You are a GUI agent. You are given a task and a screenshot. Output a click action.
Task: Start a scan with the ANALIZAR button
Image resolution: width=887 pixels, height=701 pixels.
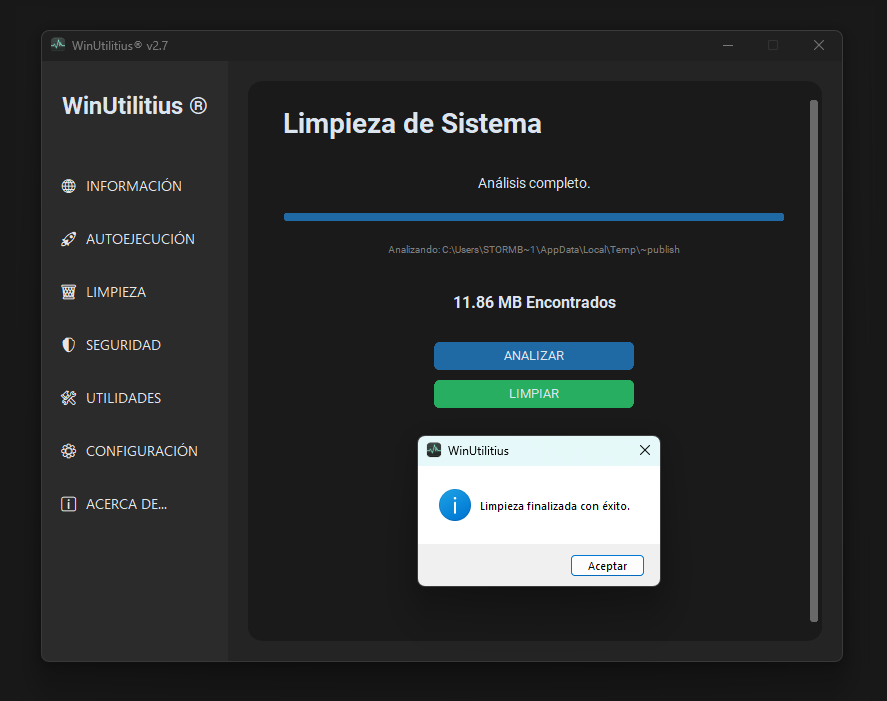click(x=533, y=356)
